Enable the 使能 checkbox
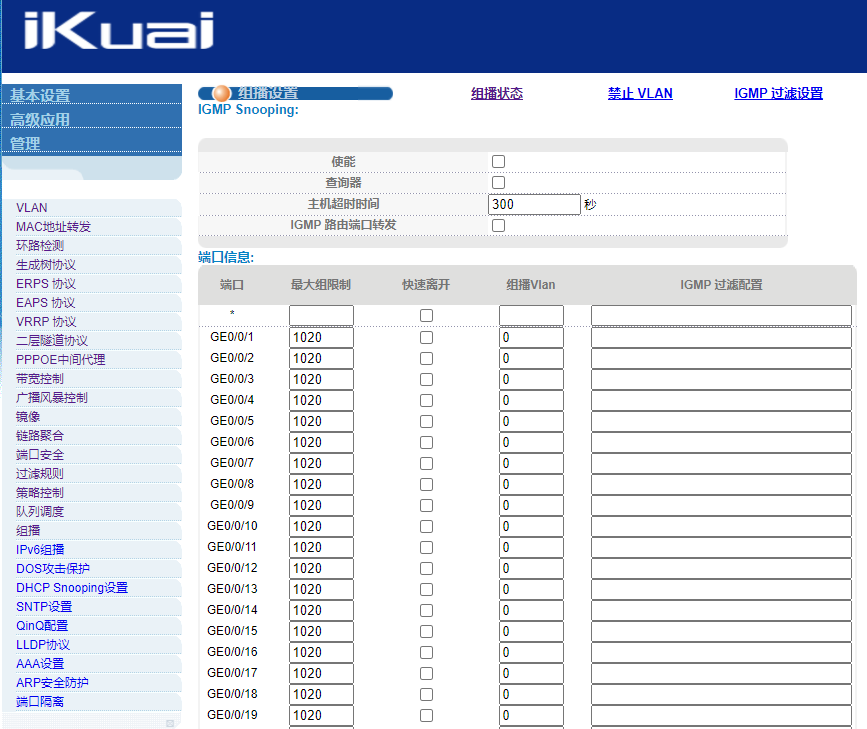Viewport: 867px width, 729px height. click(x=498, y=162)
